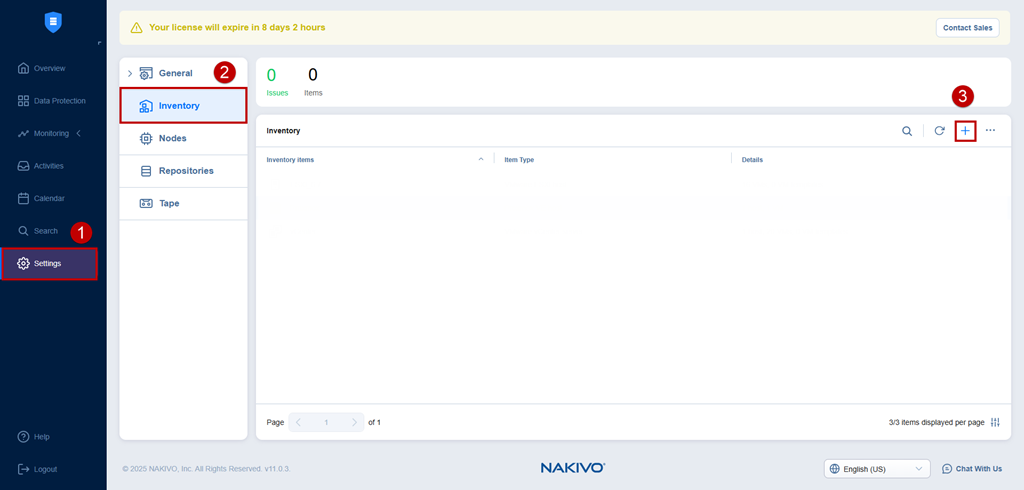Screen dimensions: 1024x490
Task: Click the General gear-window icon
Action: coord(146,73)
